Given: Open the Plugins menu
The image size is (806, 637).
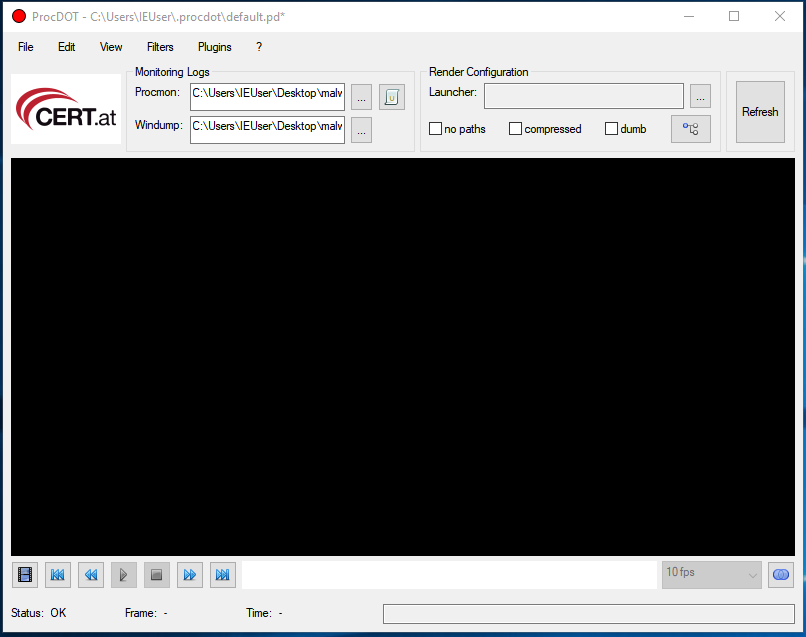Looking at the screenshot, I should [215, 47].
